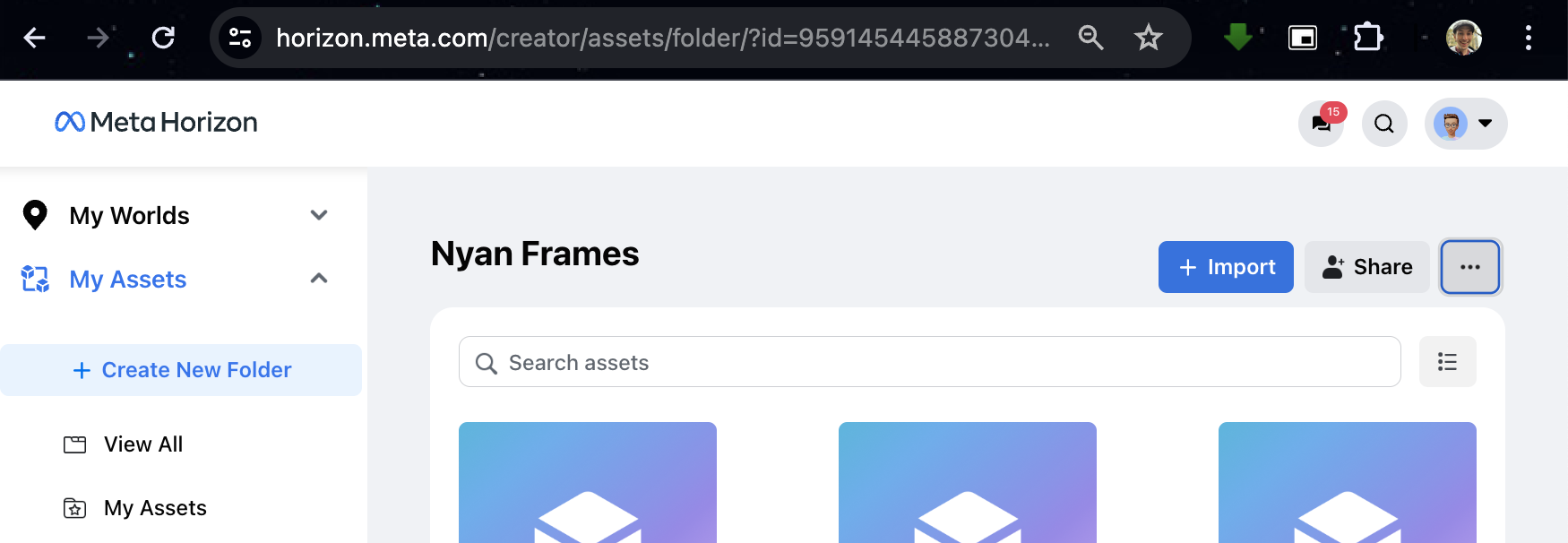Go back to the previous browser page

pos(34,38)
